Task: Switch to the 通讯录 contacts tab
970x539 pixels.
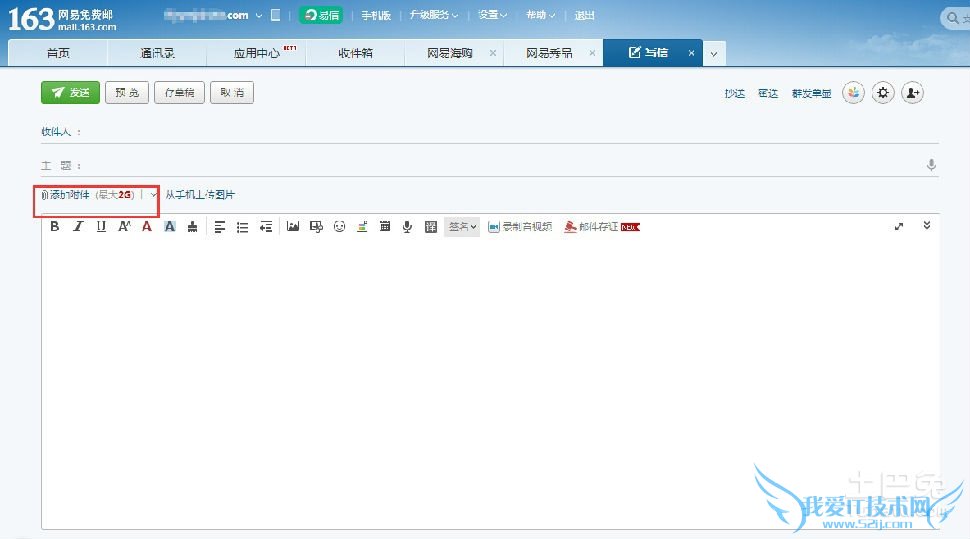Action: [x=157, y=53]
